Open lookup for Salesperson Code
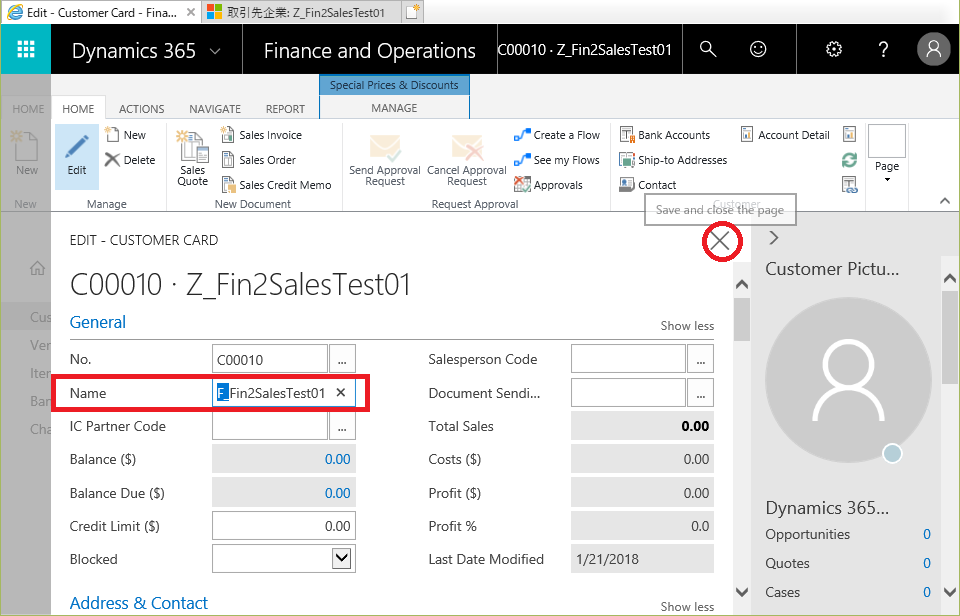The width and height of the screenshot is (960, 616). 700,359
